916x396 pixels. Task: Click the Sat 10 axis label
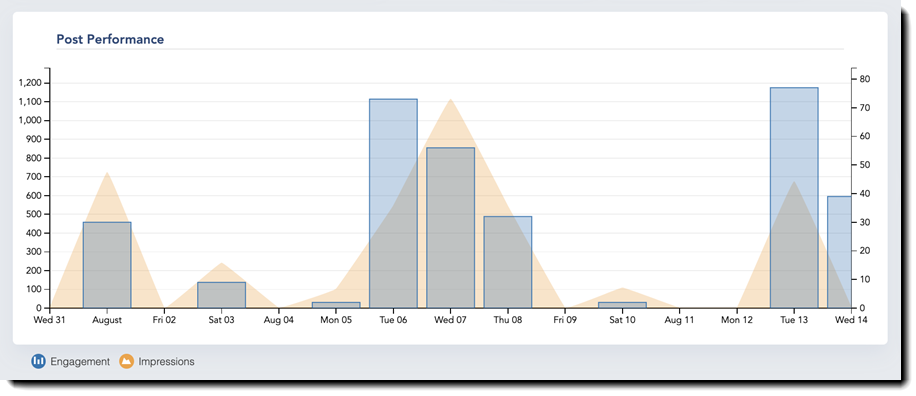(622, 320)
